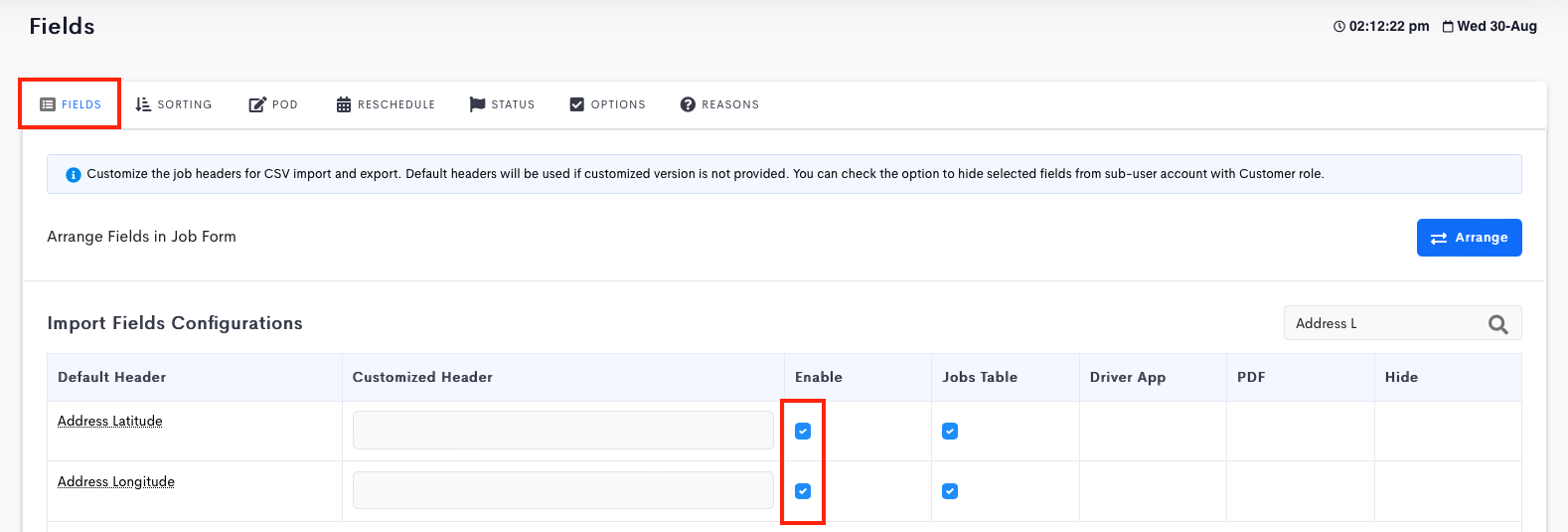The image size is (1568, 532).
Task: Click the blue Arrange button
Action: (1469, 238)
